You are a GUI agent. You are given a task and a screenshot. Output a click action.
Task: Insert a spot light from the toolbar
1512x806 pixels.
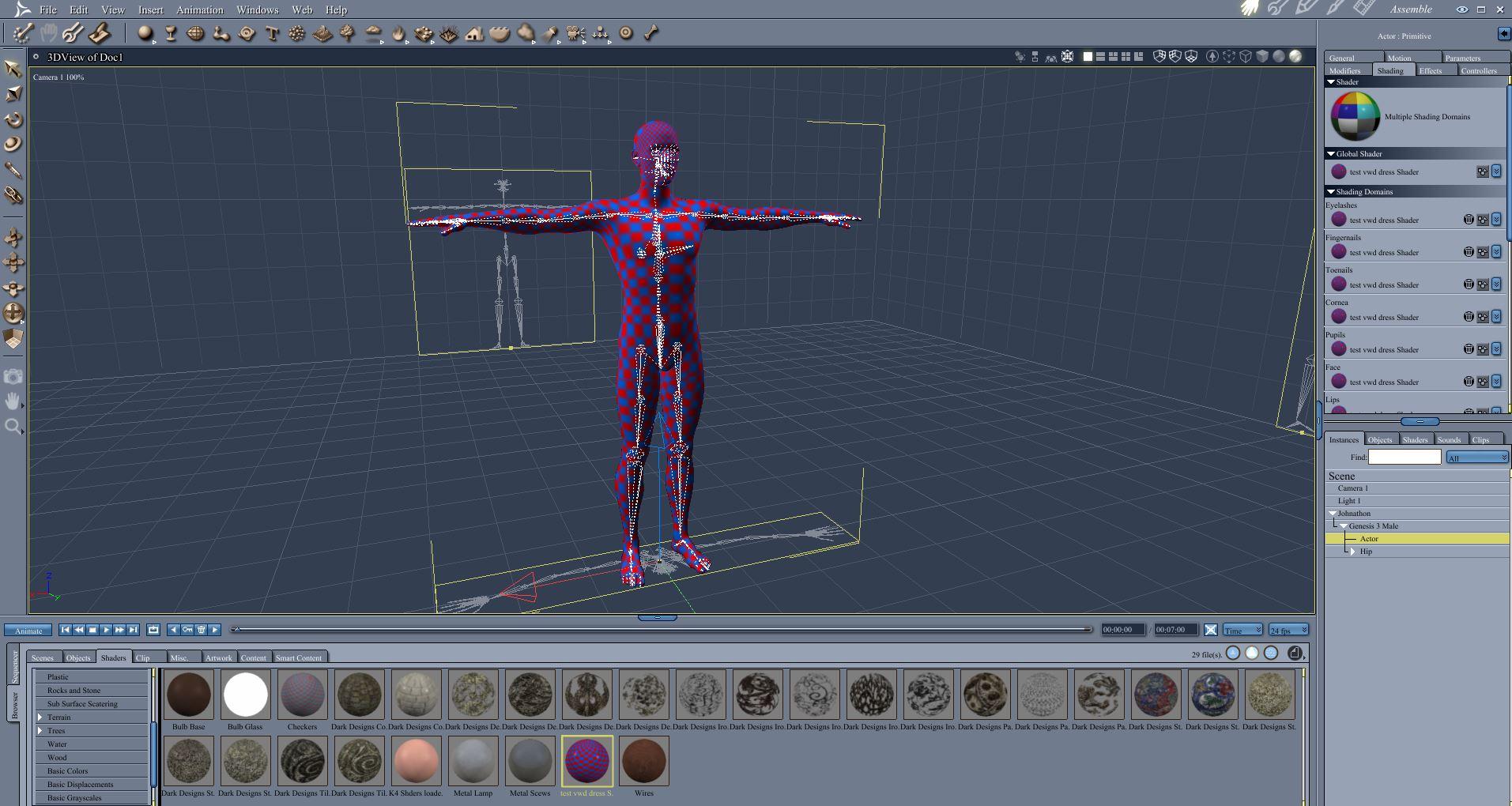click(x=551, y=33)
